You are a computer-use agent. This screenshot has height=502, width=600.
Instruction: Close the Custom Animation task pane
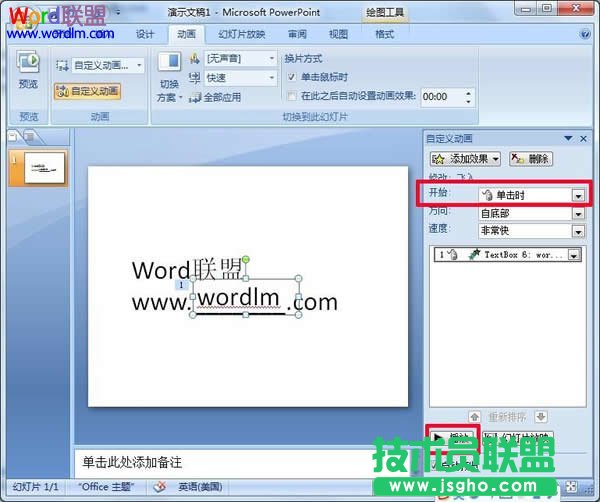[x=583, y=138]
